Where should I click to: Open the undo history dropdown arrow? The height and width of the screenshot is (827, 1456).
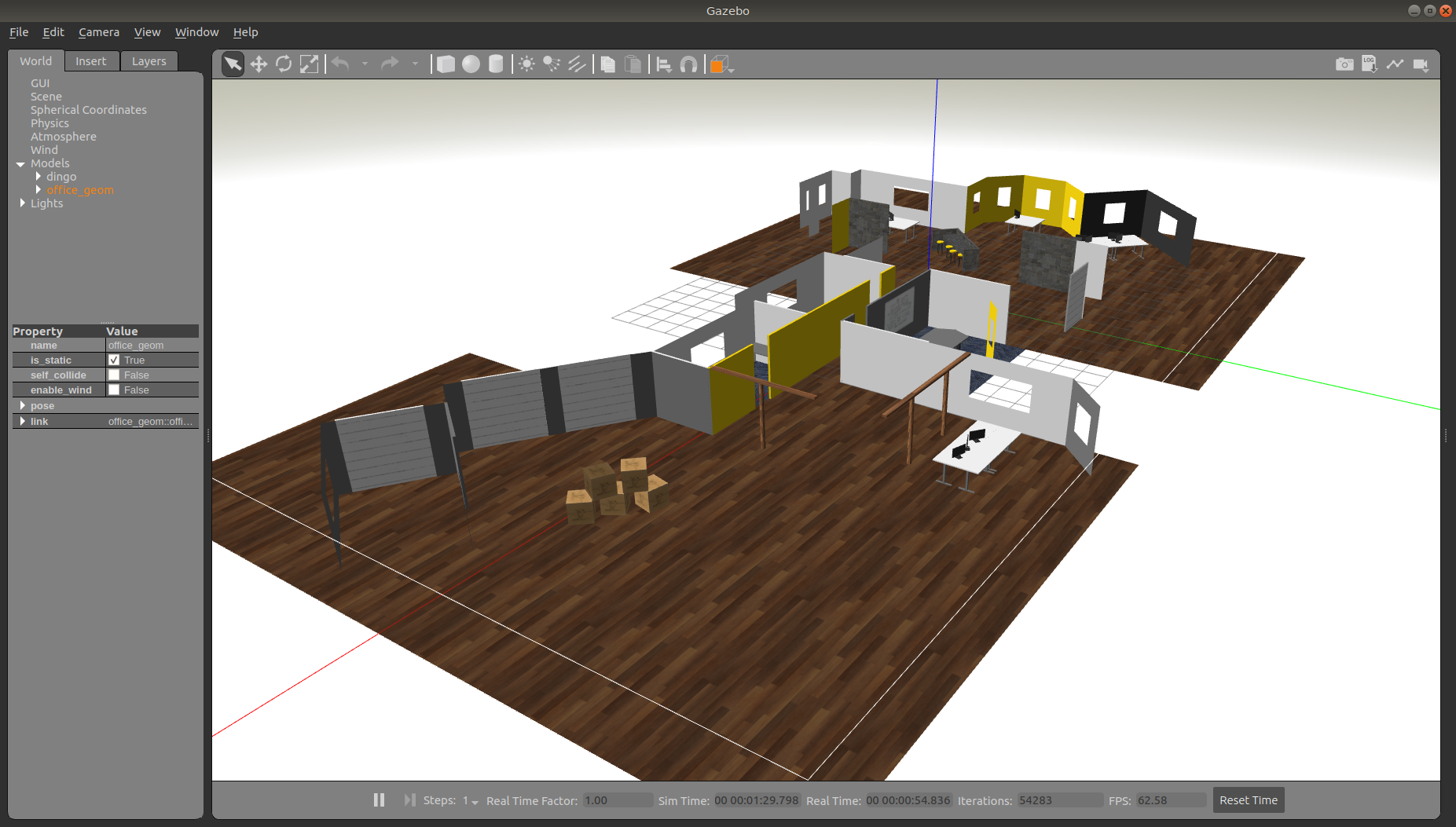point(365,64)
